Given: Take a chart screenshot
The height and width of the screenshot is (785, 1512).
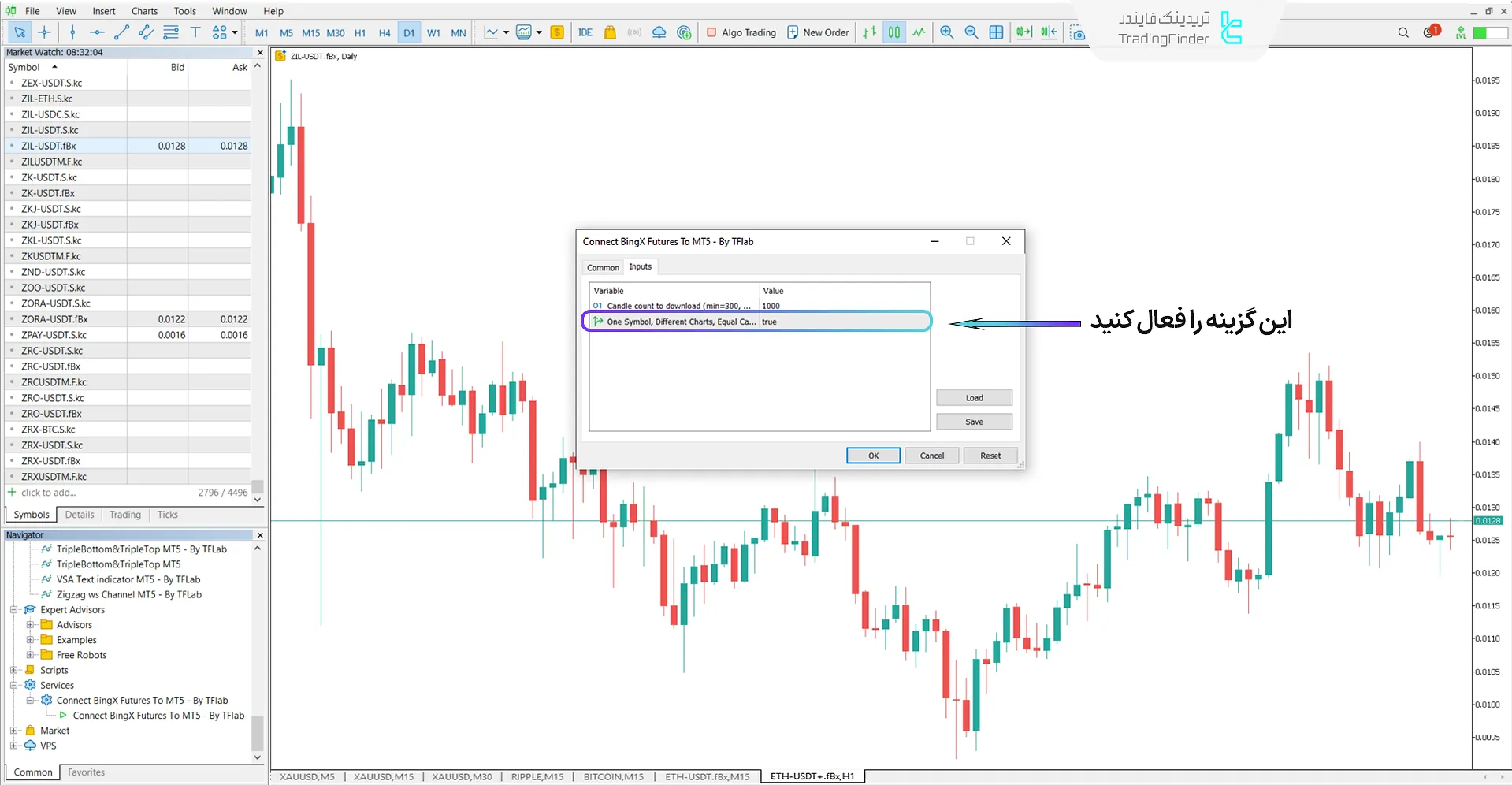Looking at the screenshot, I should [1077, 33].
